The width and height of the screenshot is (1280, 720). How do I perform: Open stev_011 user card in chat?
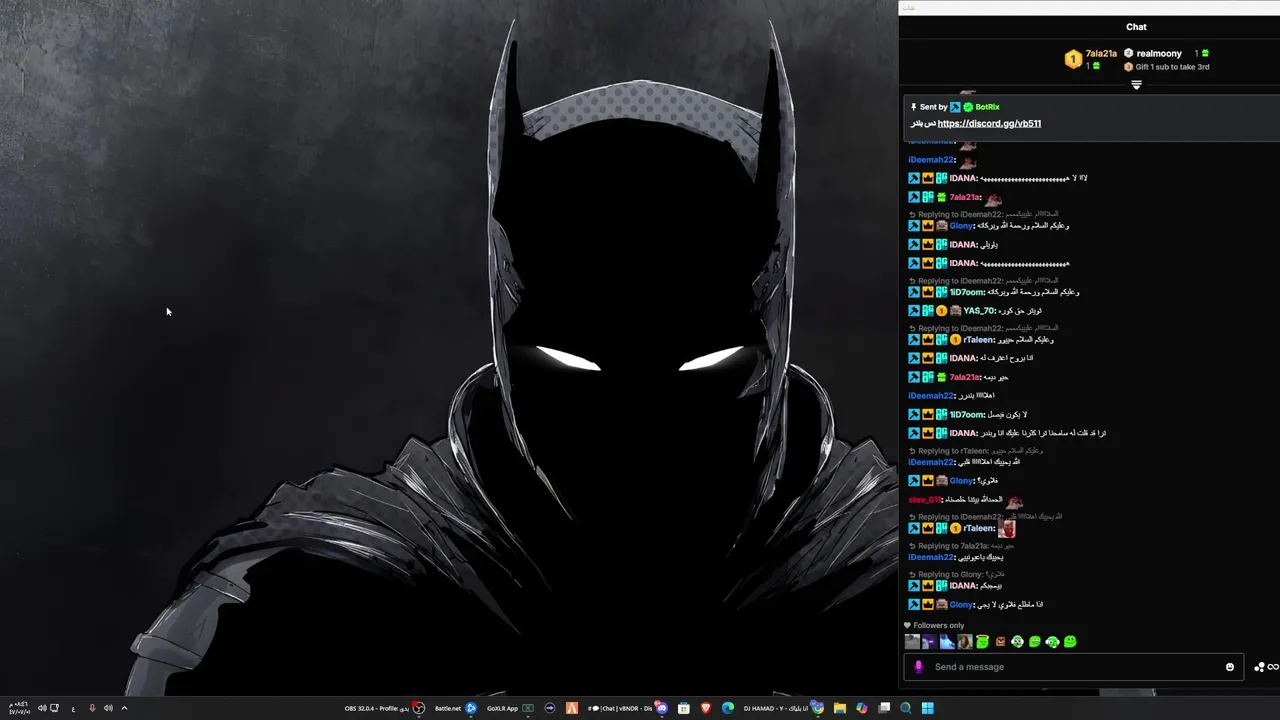(925, 500)
